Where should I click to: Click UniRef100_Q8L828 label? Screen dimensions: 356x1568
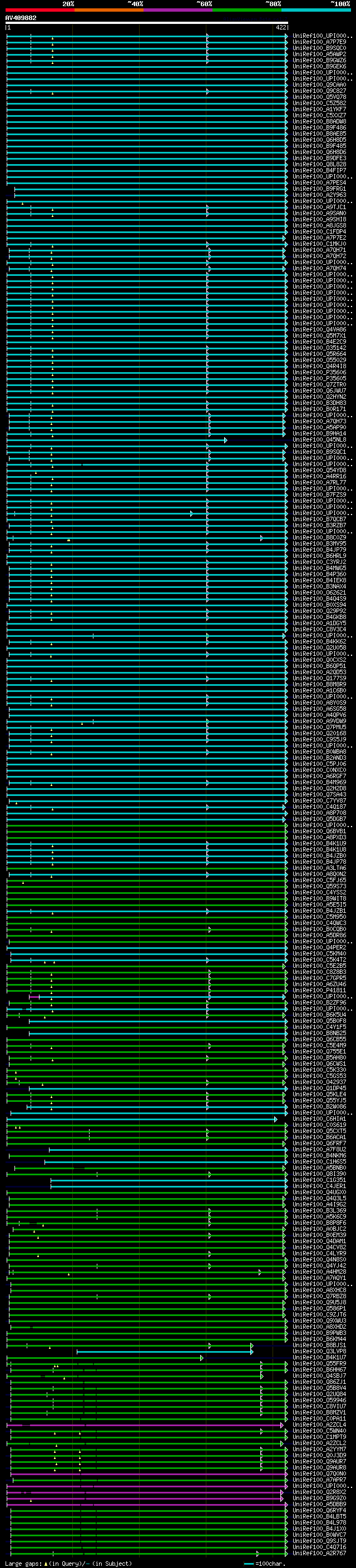point(319,164)
